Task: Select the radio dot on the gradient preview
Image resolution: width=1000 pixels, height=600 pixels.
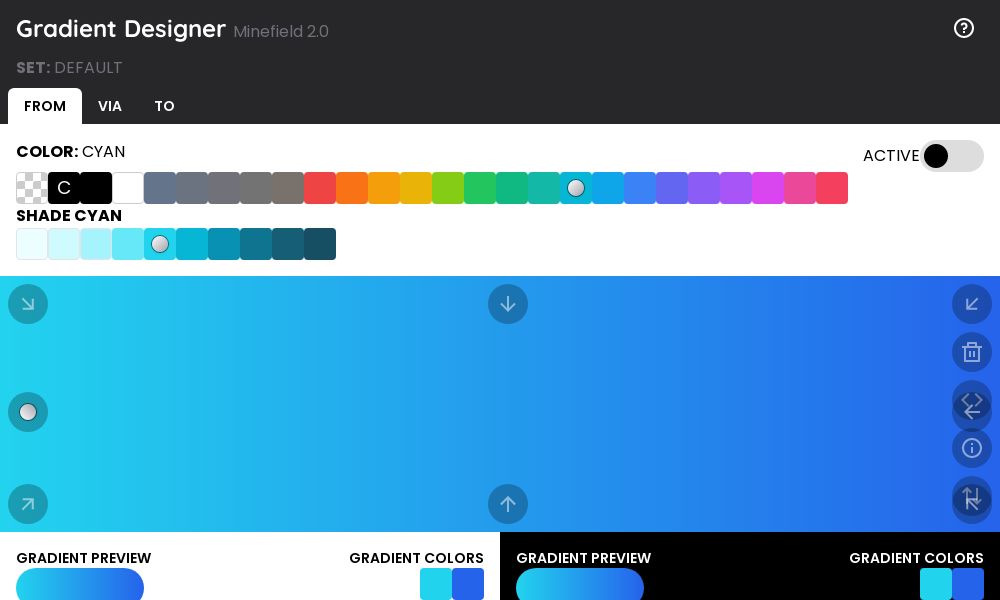Action: click(x=28, y=412)
